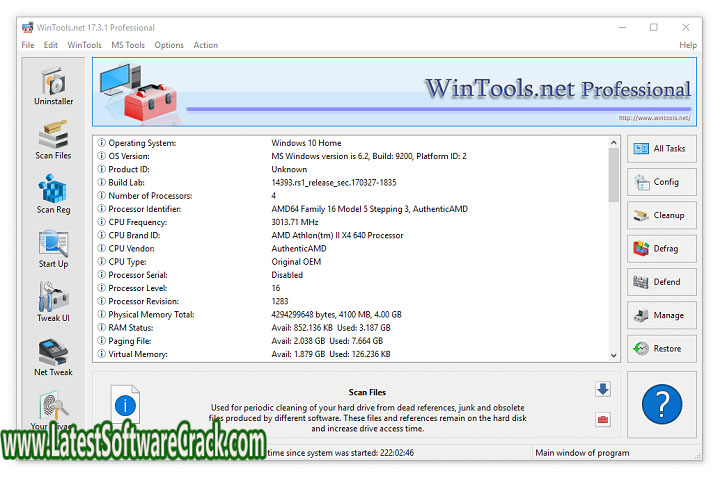
Task: Open the MS Tools menu
Action: coord(128,45)
